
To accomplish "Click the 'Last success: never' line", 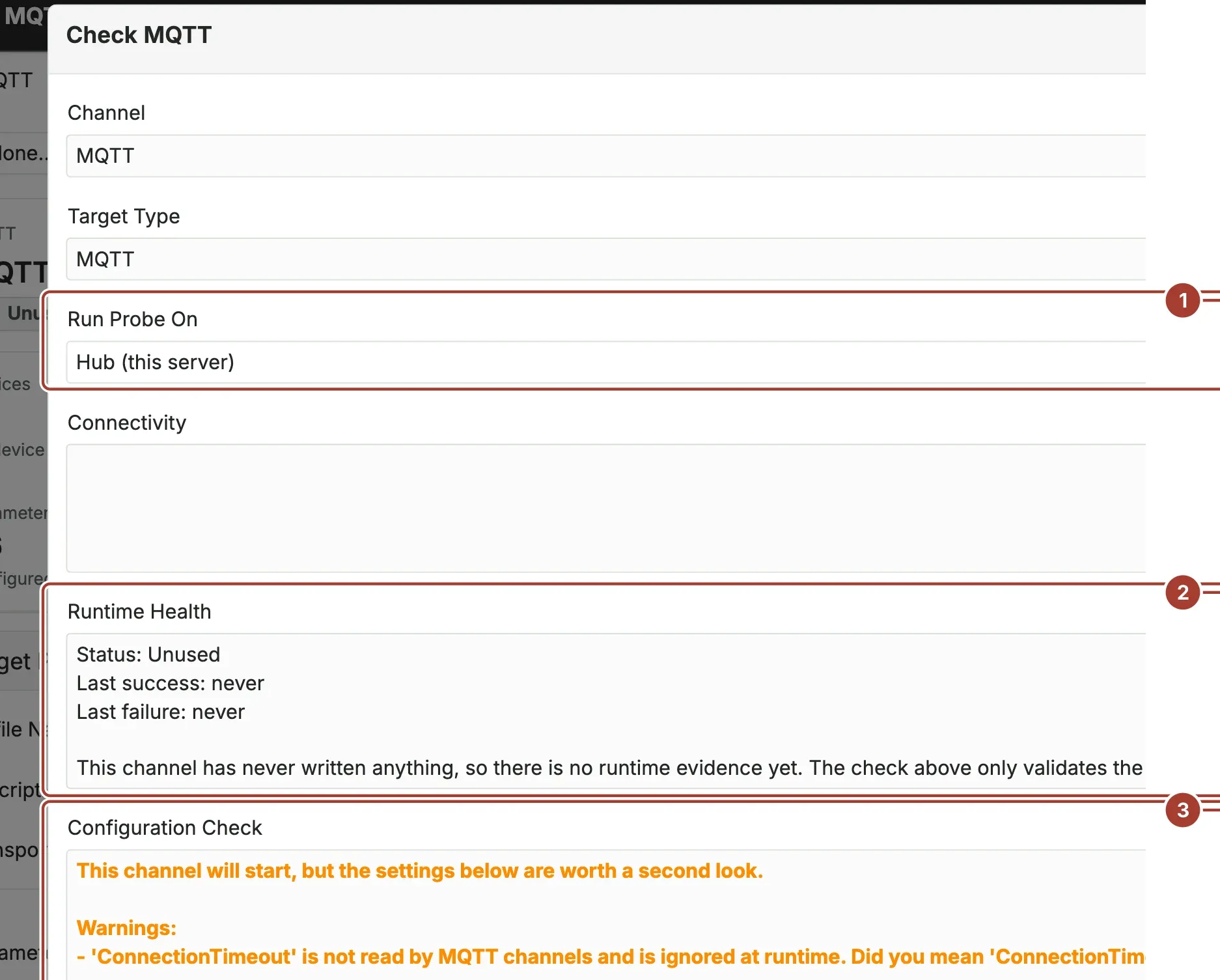I will [171, 683].
